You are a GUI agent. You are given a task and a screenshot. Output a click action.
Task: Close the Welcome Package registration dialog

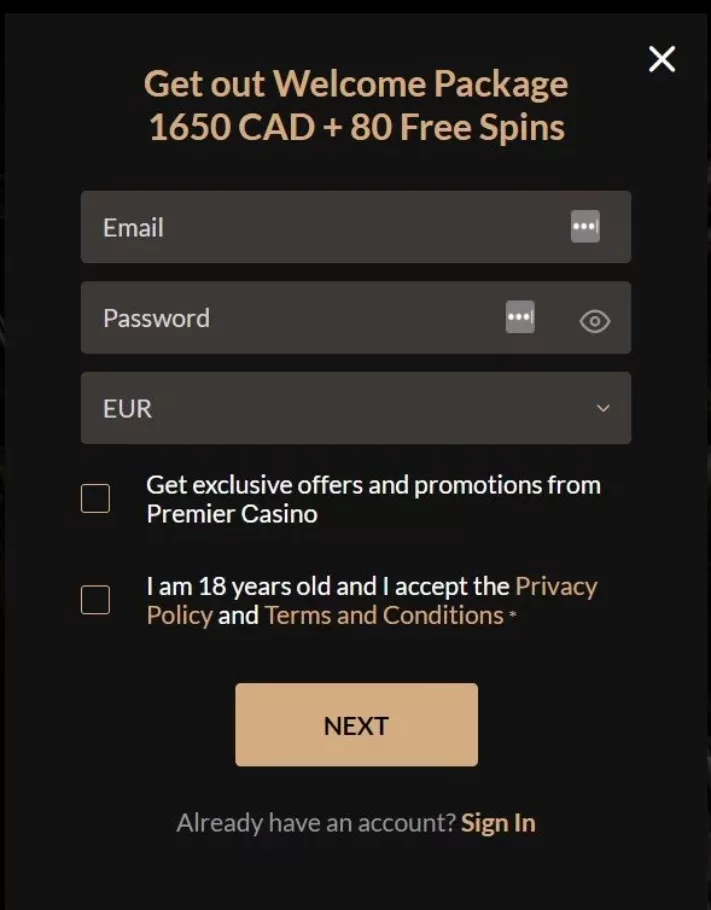[661, 59]
